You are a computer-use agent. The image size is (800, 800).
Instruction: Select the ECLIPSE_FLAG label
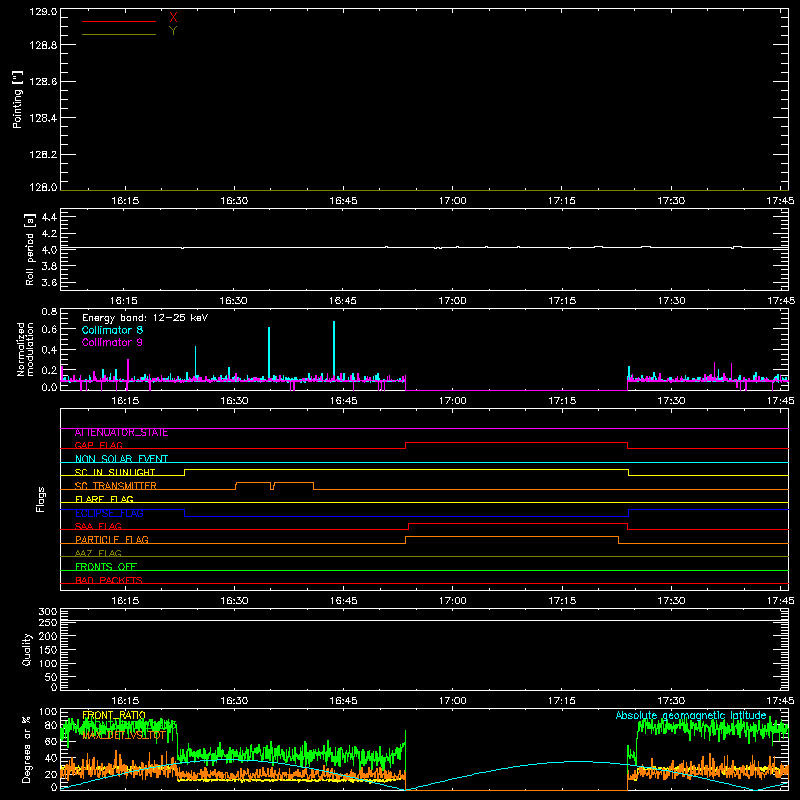[x=109, y=513]
